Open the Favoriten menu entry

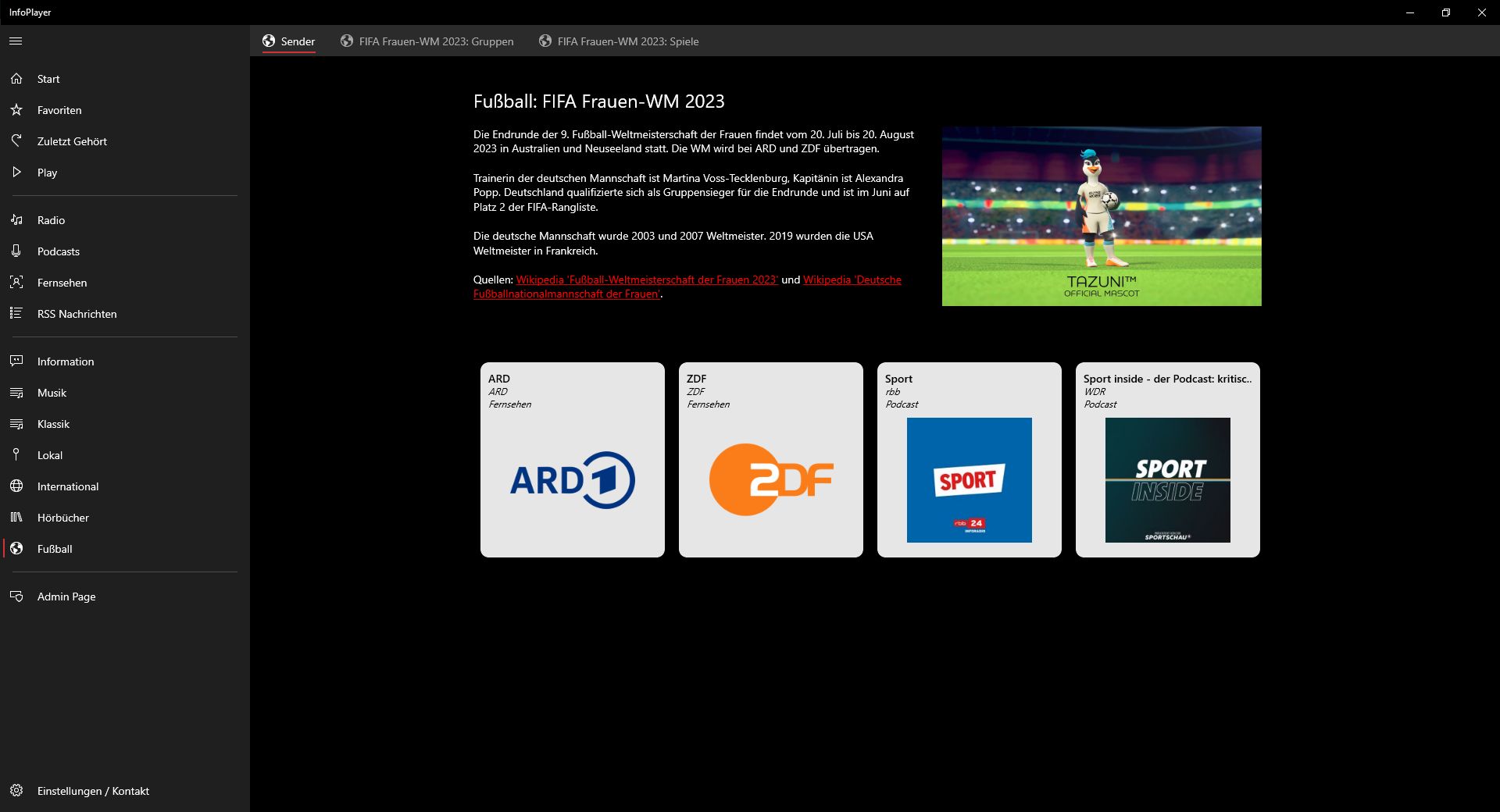pyautogui.click(x=59, y=110)
